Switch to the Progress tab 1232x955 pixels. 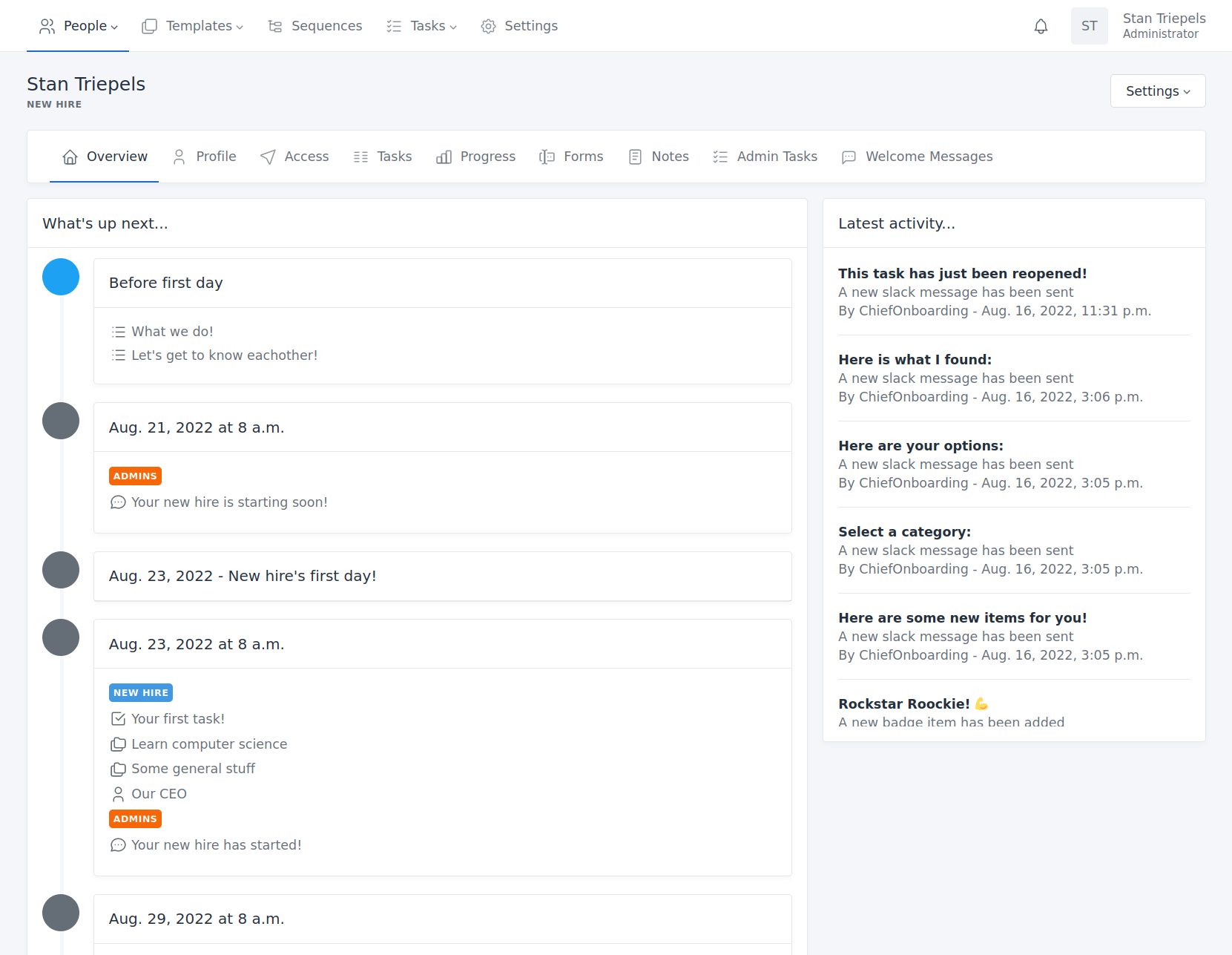475,157
